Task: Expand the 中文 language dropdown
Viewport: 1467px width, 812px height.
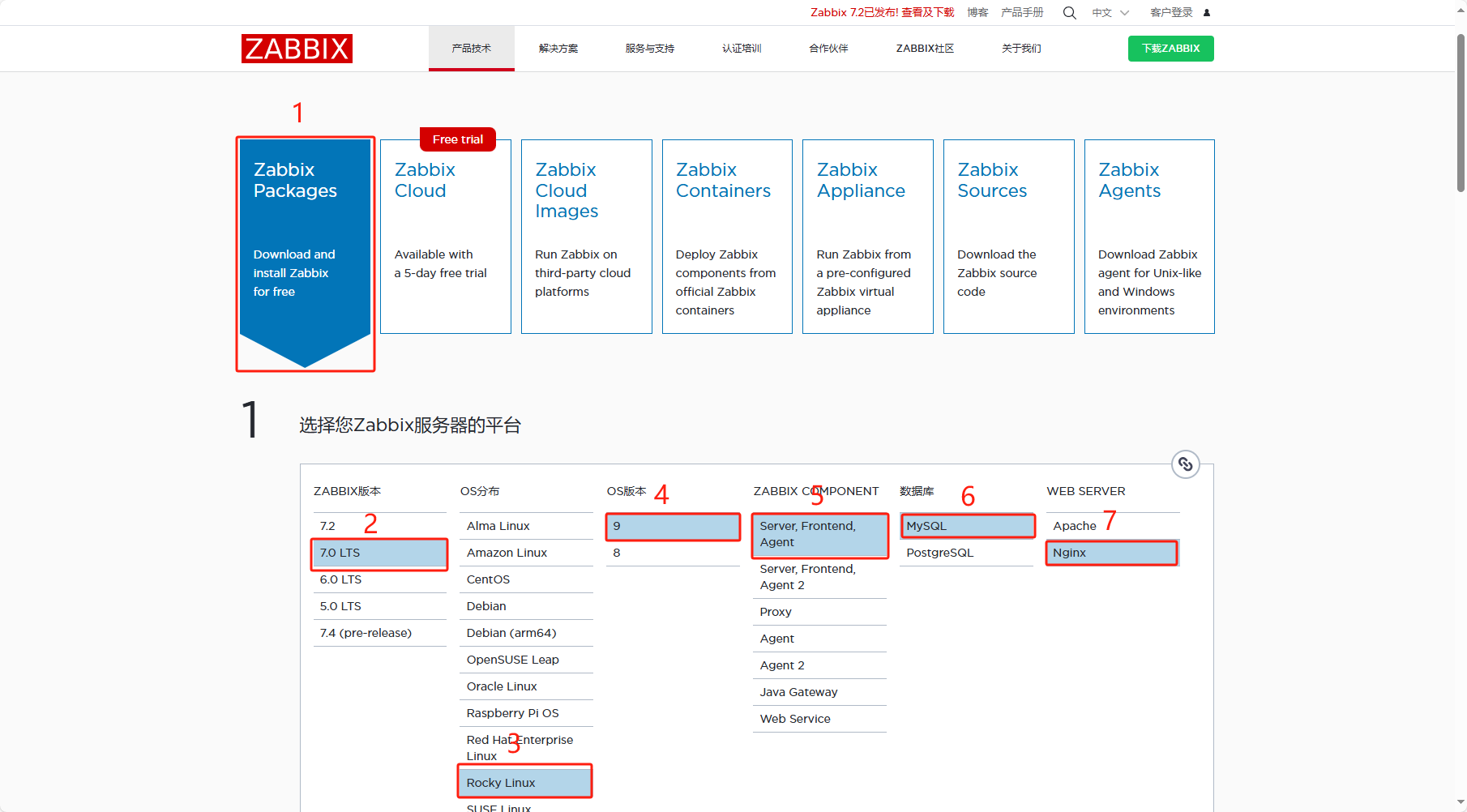Action: (x=1110, y=13)
